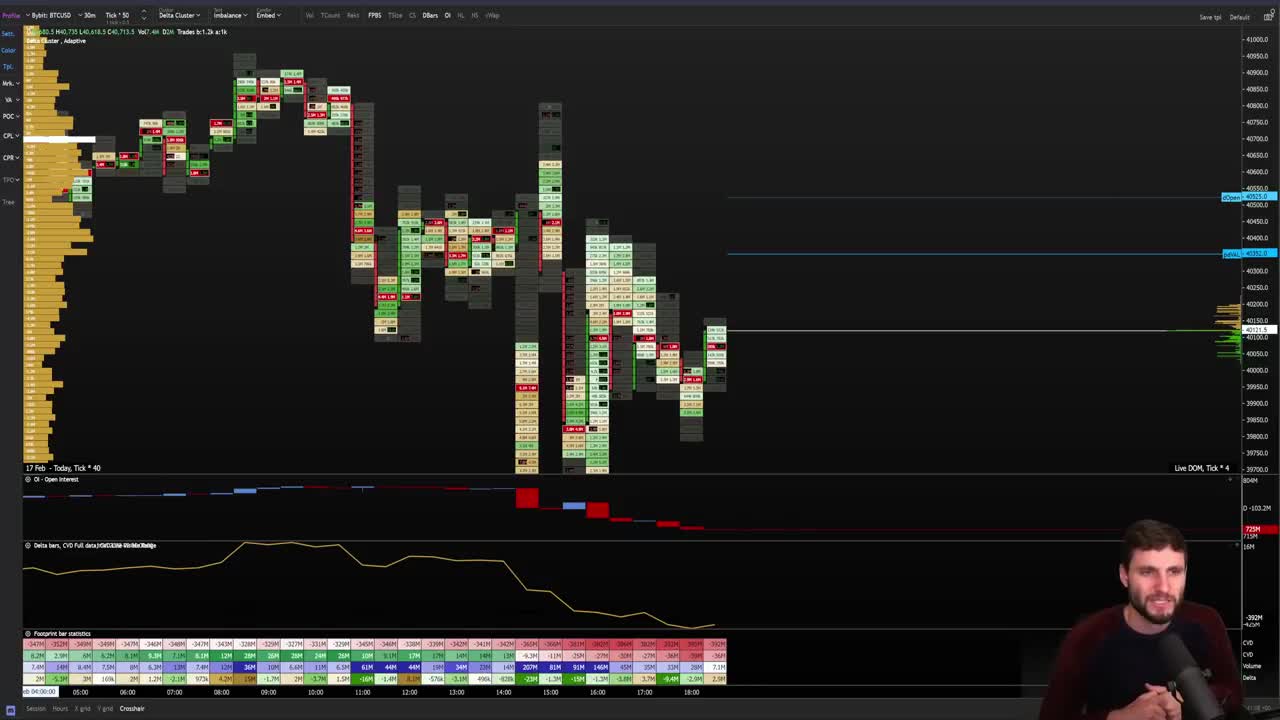The height and width of the screenshot is (720, 1280).
Task: Expand the TPO sidebar dropdown
Action: pos(9,180)
